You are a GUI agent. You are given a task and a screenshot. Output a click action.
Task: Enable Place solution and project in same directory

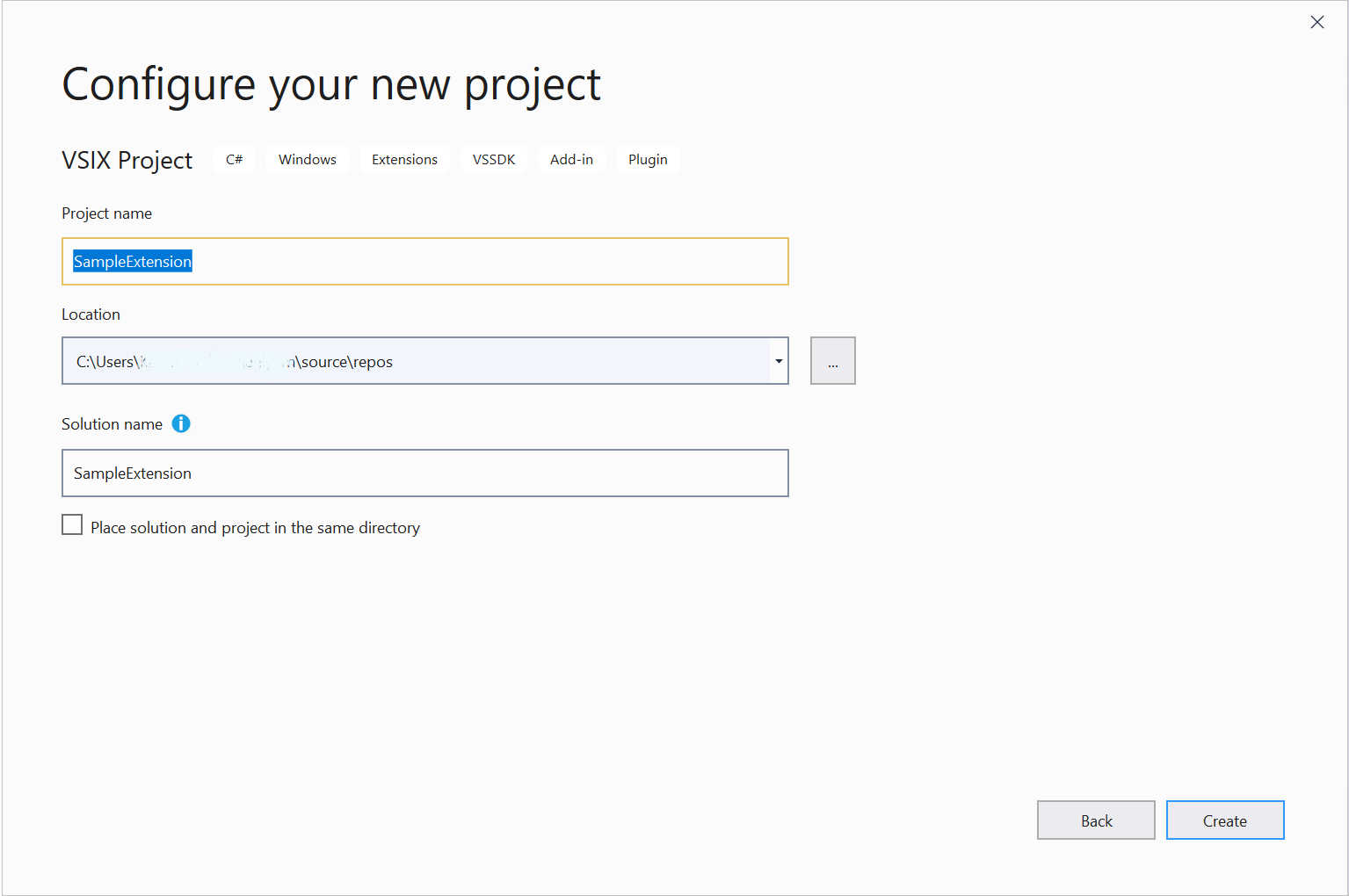(72, 525)
